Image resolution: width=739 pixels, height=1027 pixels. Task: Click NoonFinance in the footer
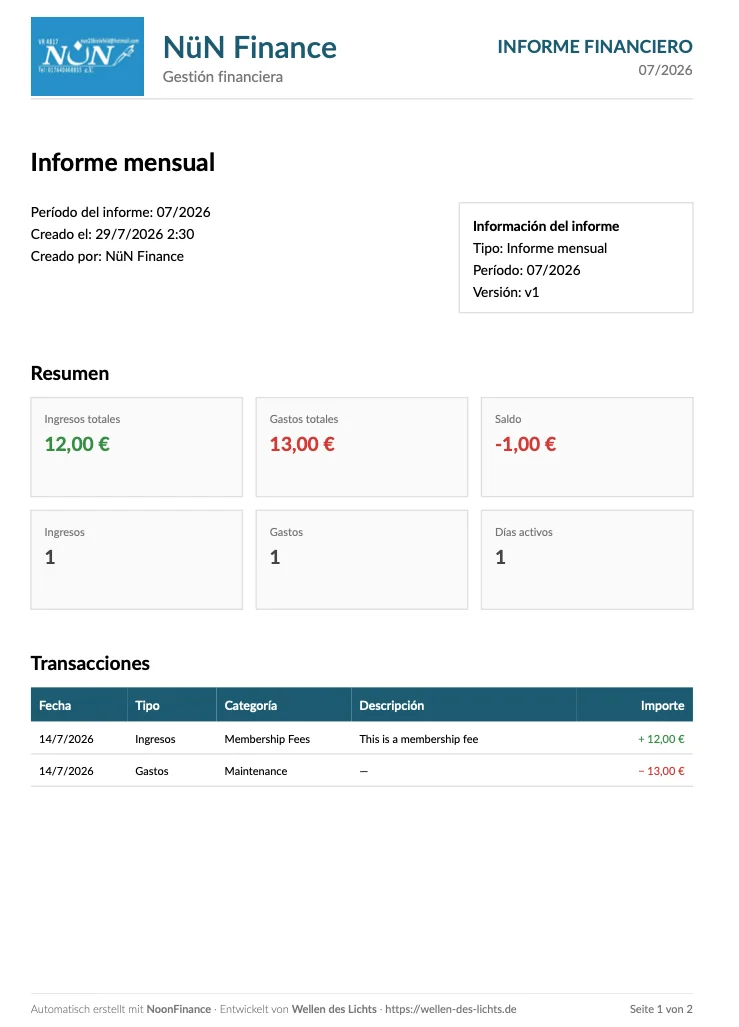178,1009
